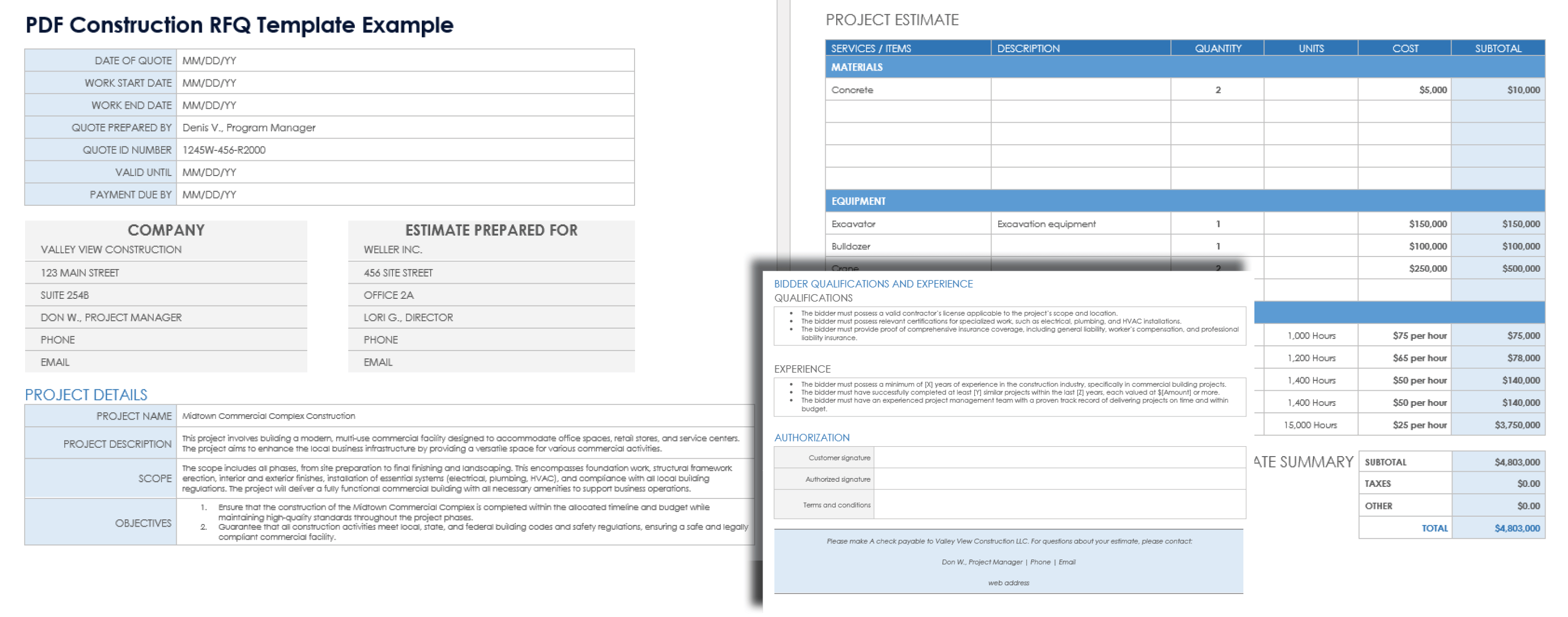
Task: Click the PROJECT DETAILS heading
Action: (x=86, y=395)
